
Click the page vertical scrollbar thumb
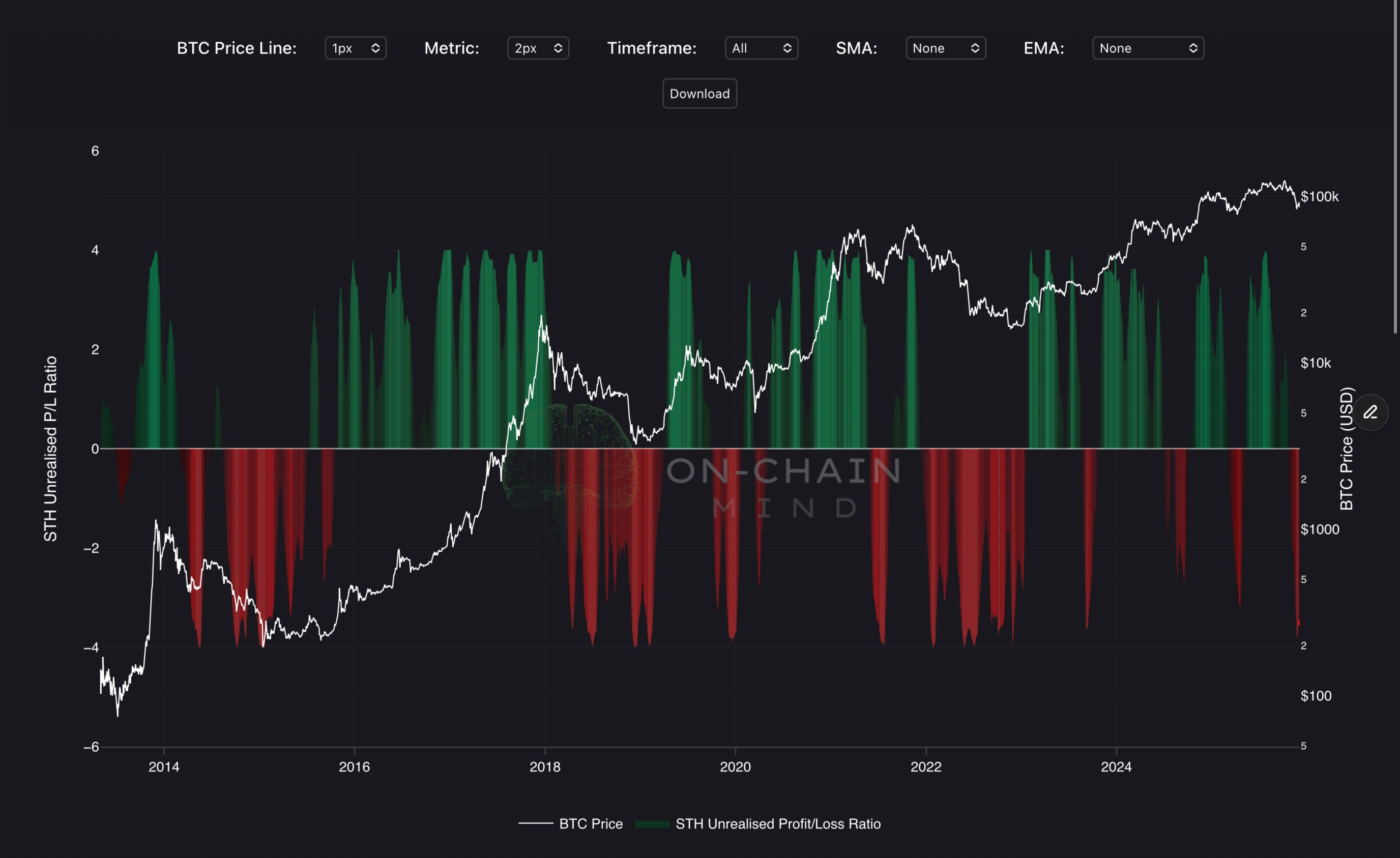[1395, 165]
